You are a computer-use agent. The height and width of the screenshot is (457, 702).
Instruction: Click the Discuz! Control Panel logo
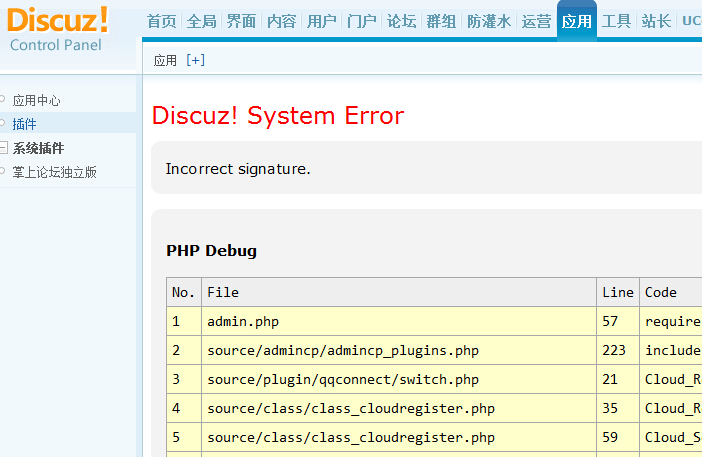[x=57, y=30]
